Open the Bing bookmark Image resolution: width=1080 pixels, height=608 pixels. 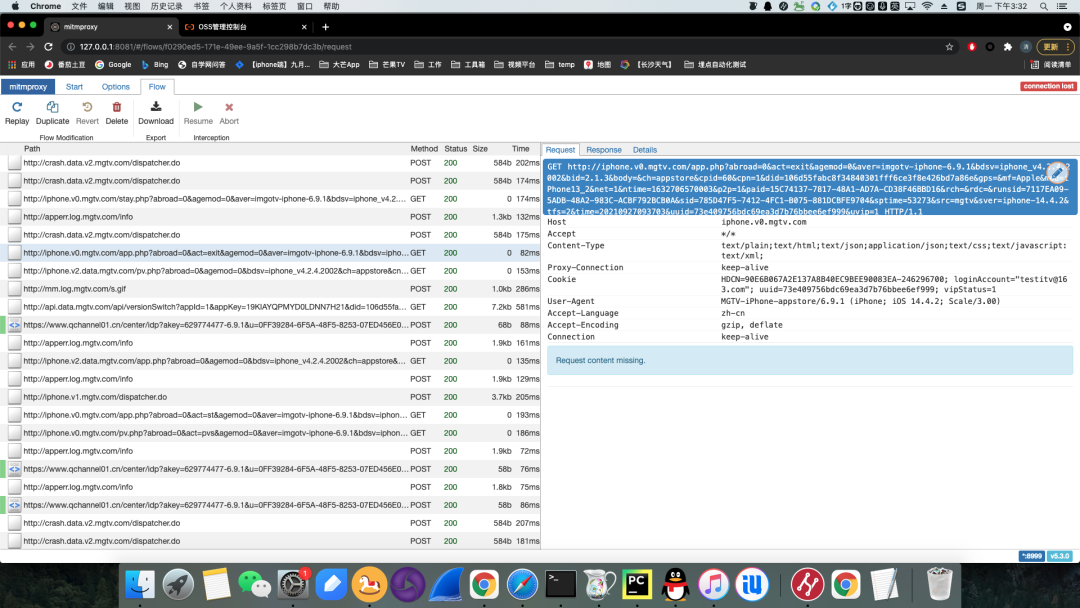point(155,65)
